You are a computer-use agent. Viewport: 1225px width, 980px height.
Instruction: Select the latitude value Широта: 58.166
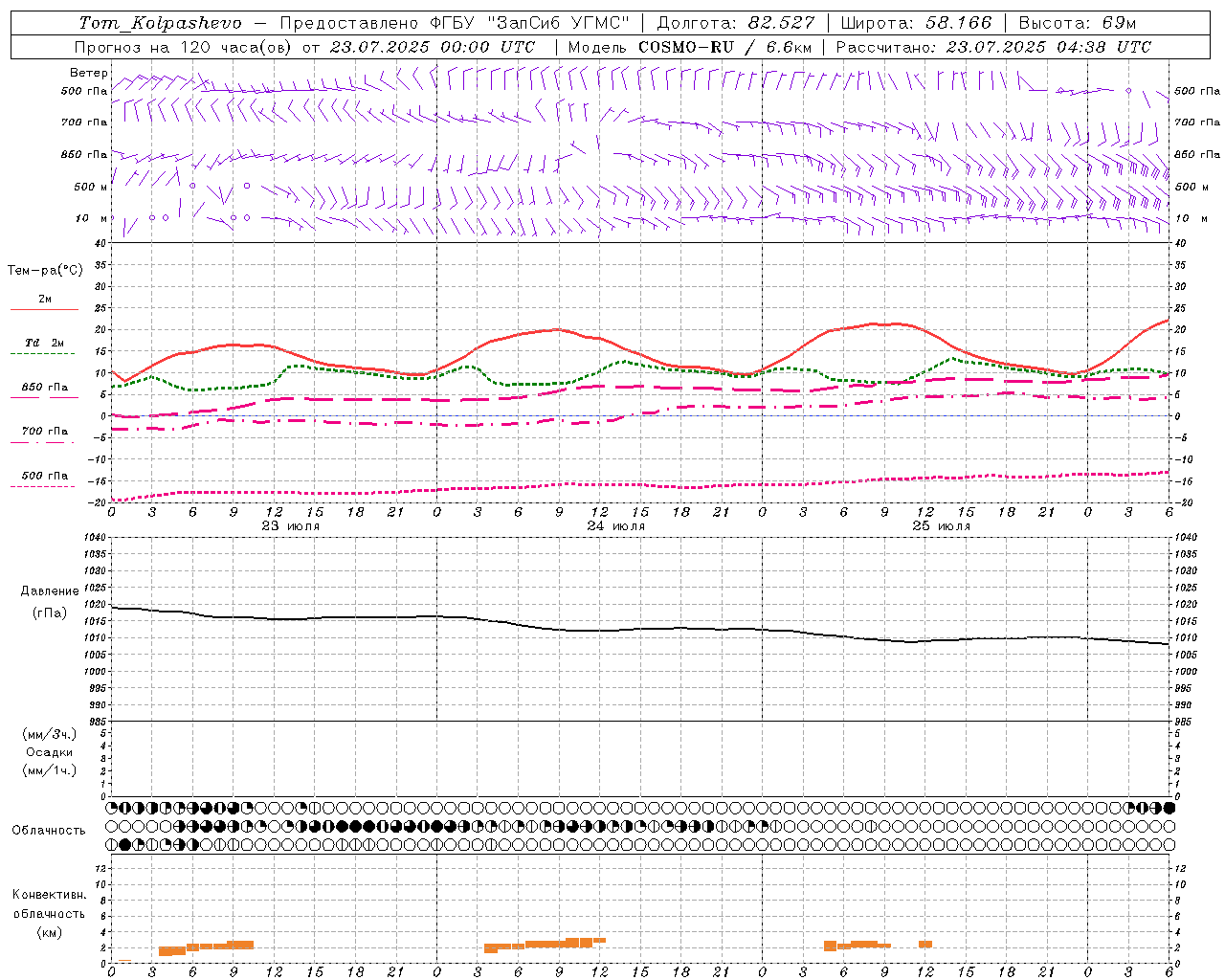(916, 23)
